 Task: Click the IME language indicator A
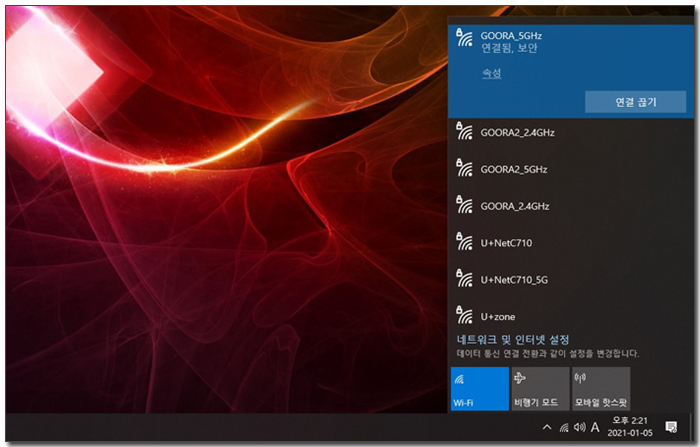(595, 427)
